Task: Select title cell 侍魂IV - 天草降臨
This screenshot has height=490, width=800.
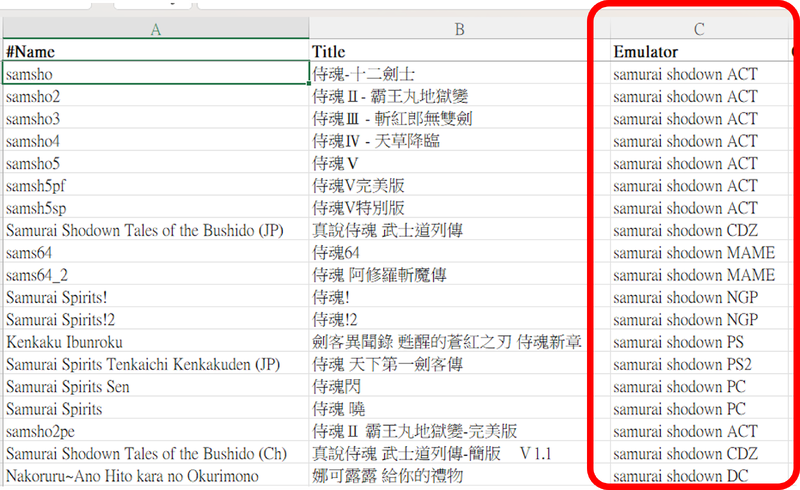Action: 459,141
